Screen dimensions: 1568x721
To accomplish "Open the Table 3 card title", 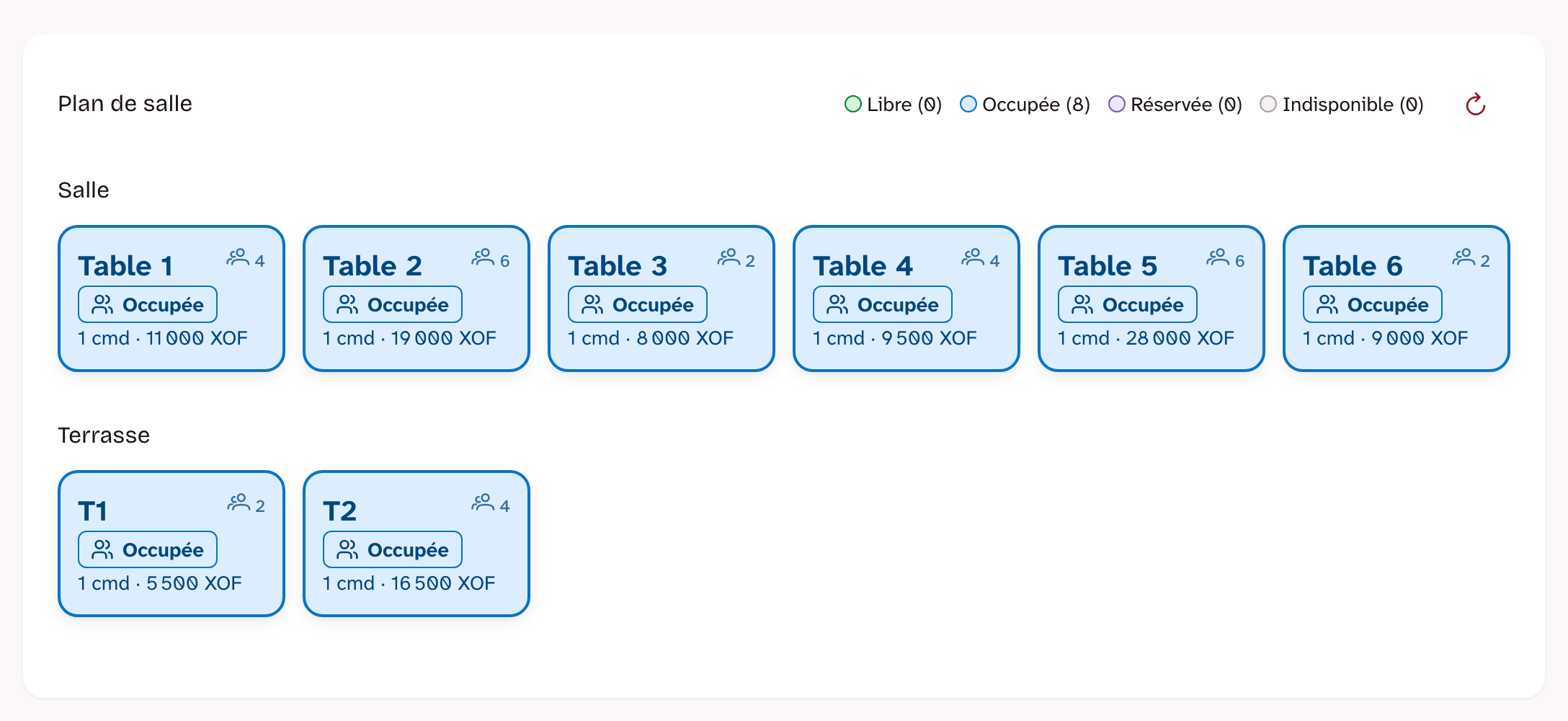I will pyautogui.click(x=618, y=266).
